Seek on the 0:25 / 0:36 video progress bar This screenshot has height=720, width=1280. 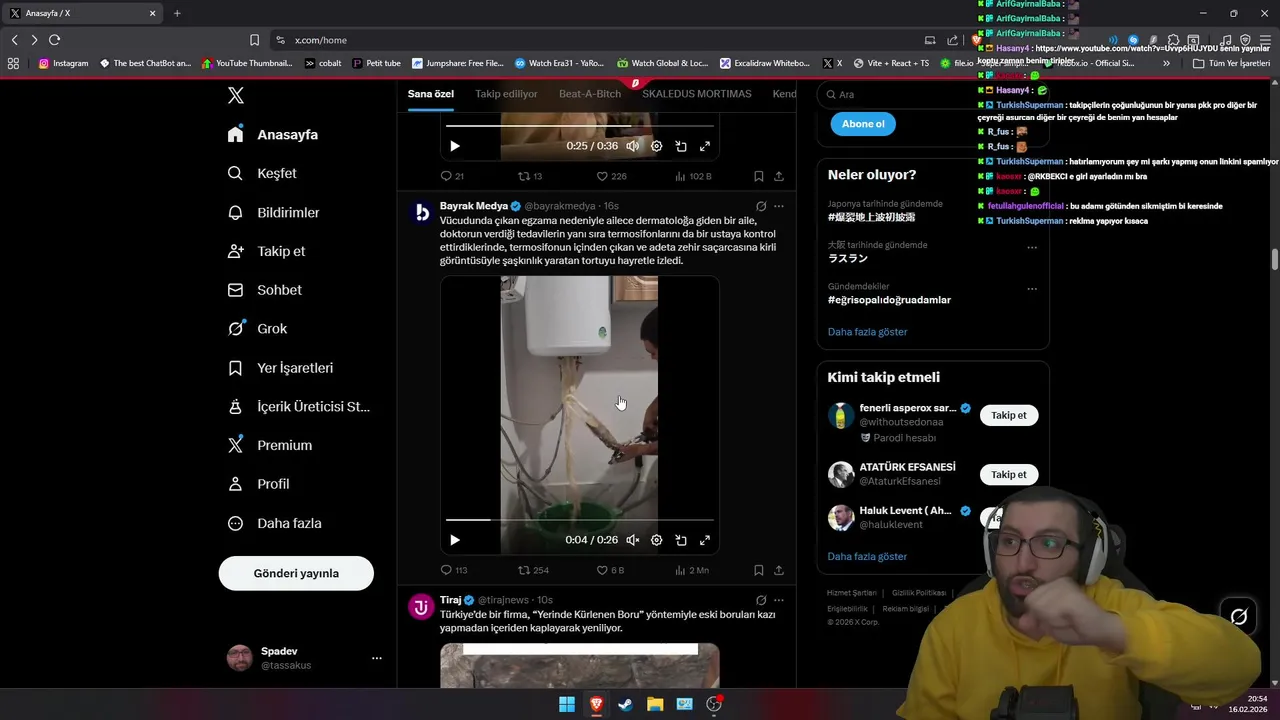(580, 126)
